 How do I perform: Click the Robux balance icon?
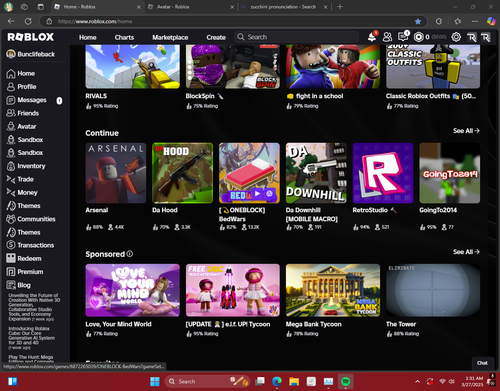(419, 37)
